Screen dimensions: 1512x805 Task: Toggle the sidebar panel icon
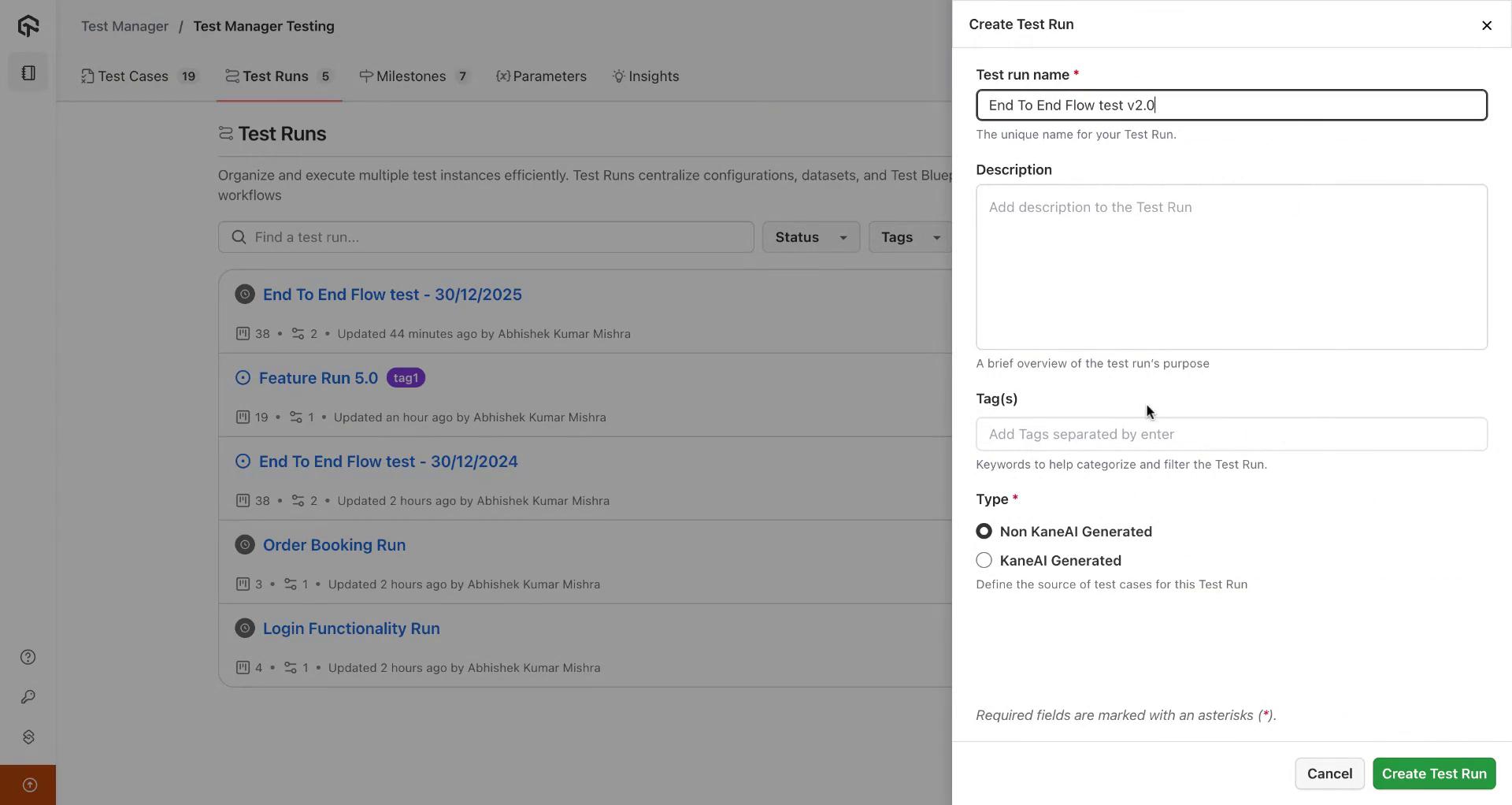tap(28, 73)
